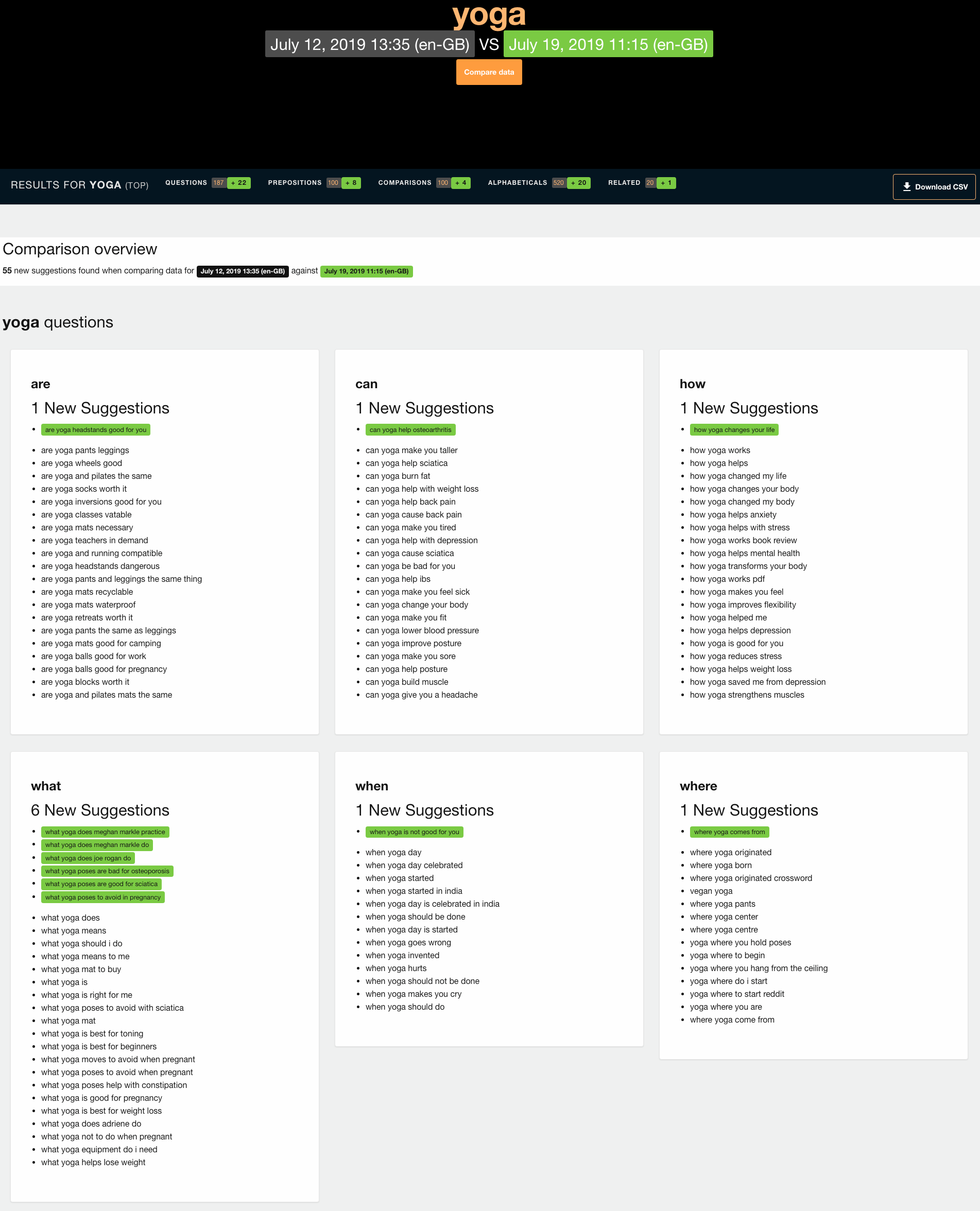This screenshot has width=980, height=1211.
Task: Click the orange yoga title heading
Action: pos(489,15)
